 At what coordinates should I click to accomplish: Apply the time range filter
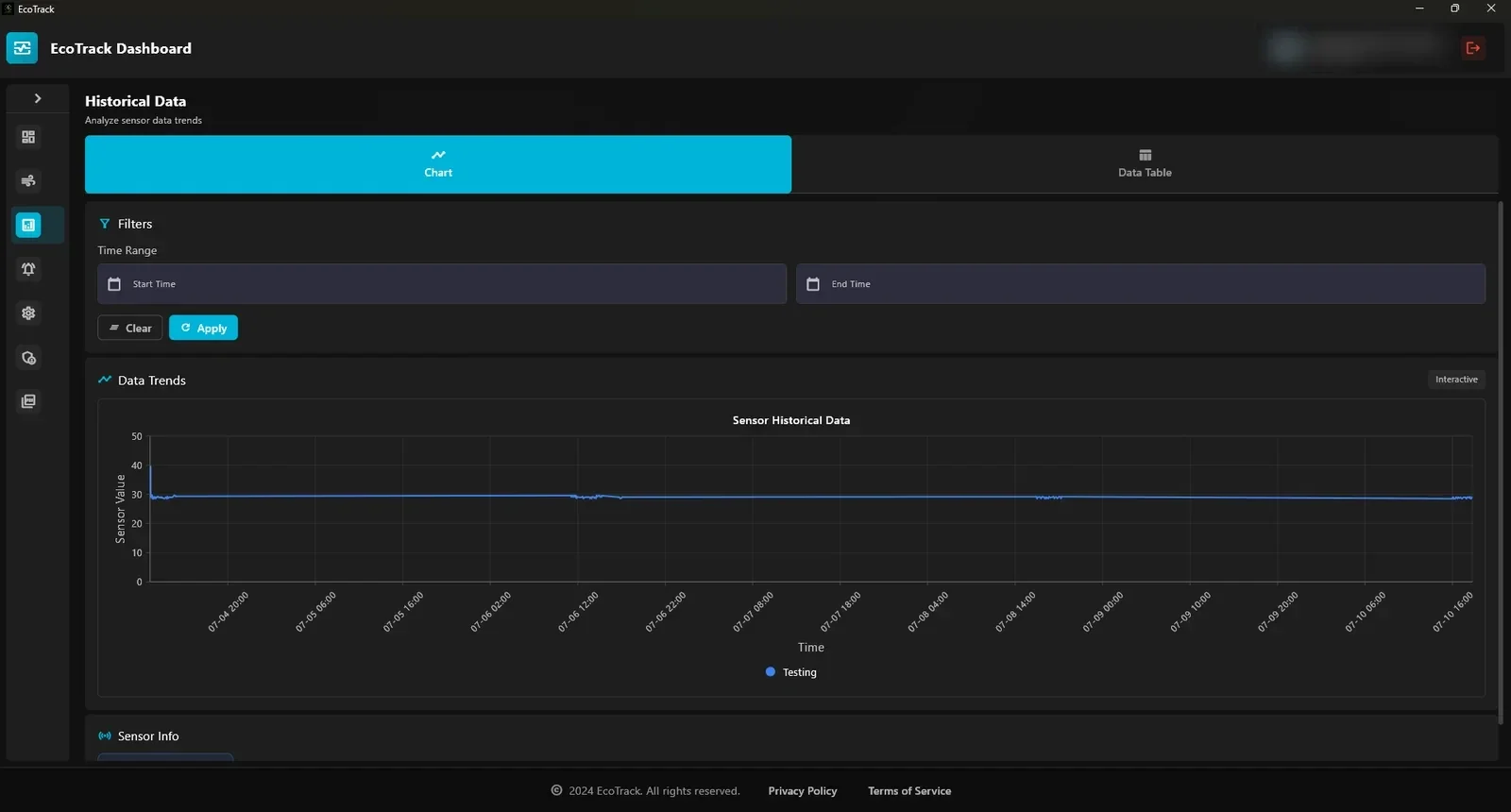(203, 328)
